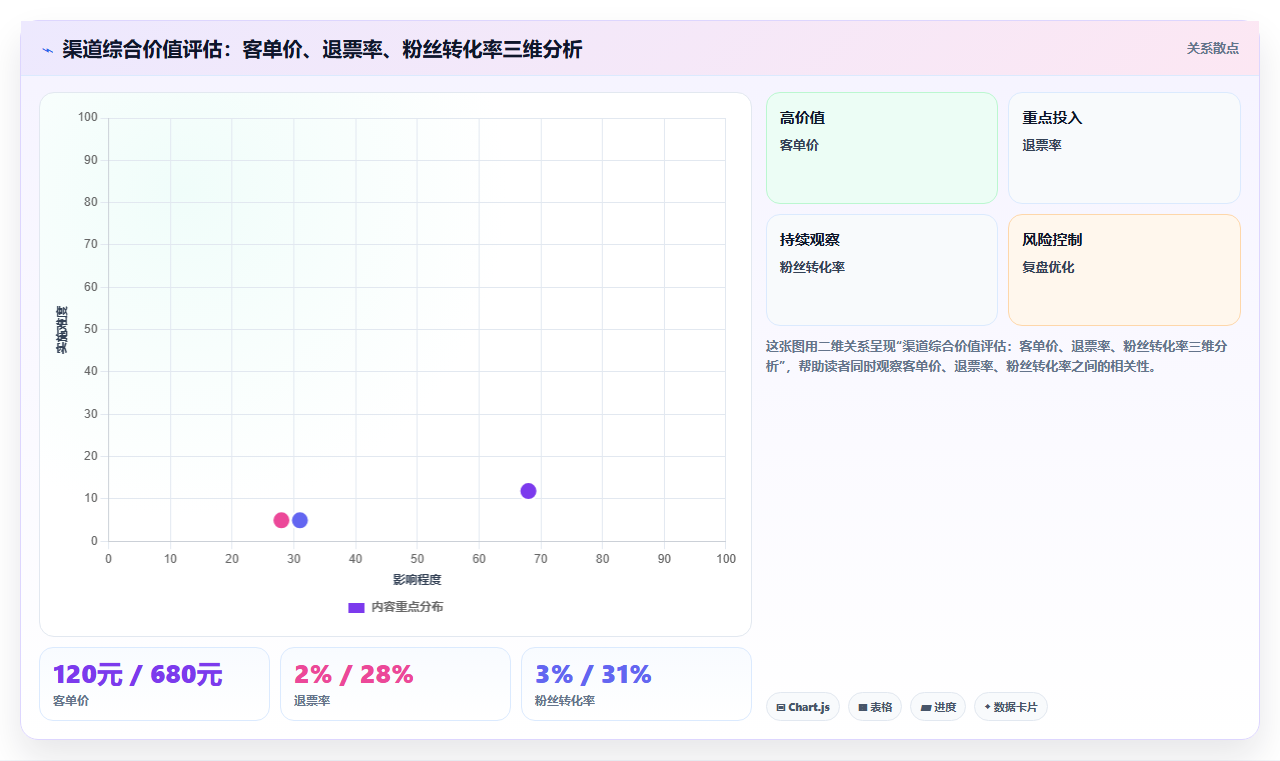Open the 重点投入 quadrant card

click(1124, 148)
